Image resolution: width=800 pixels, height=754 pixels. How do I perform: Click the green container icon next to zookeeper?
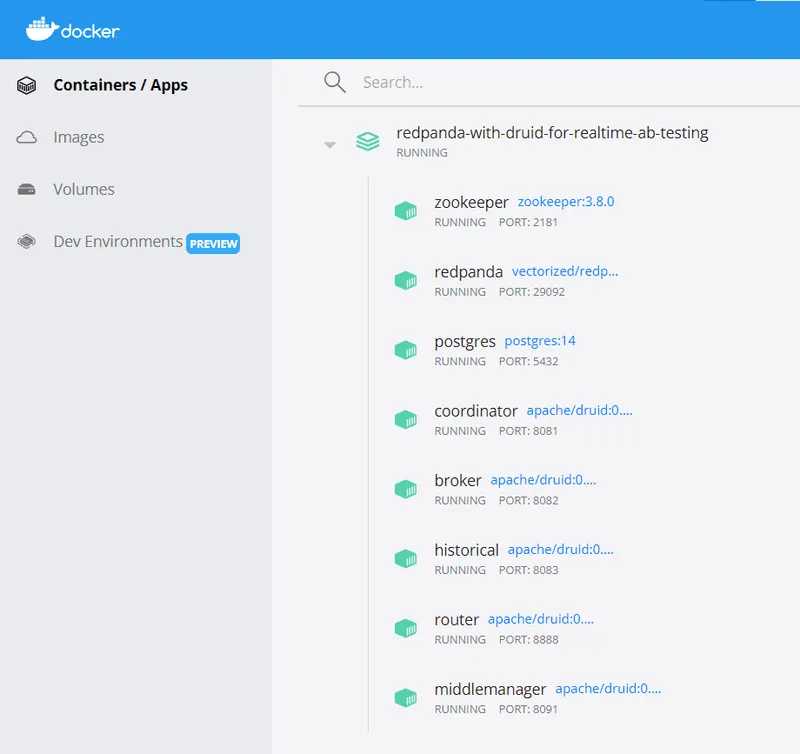click(406, 210)
